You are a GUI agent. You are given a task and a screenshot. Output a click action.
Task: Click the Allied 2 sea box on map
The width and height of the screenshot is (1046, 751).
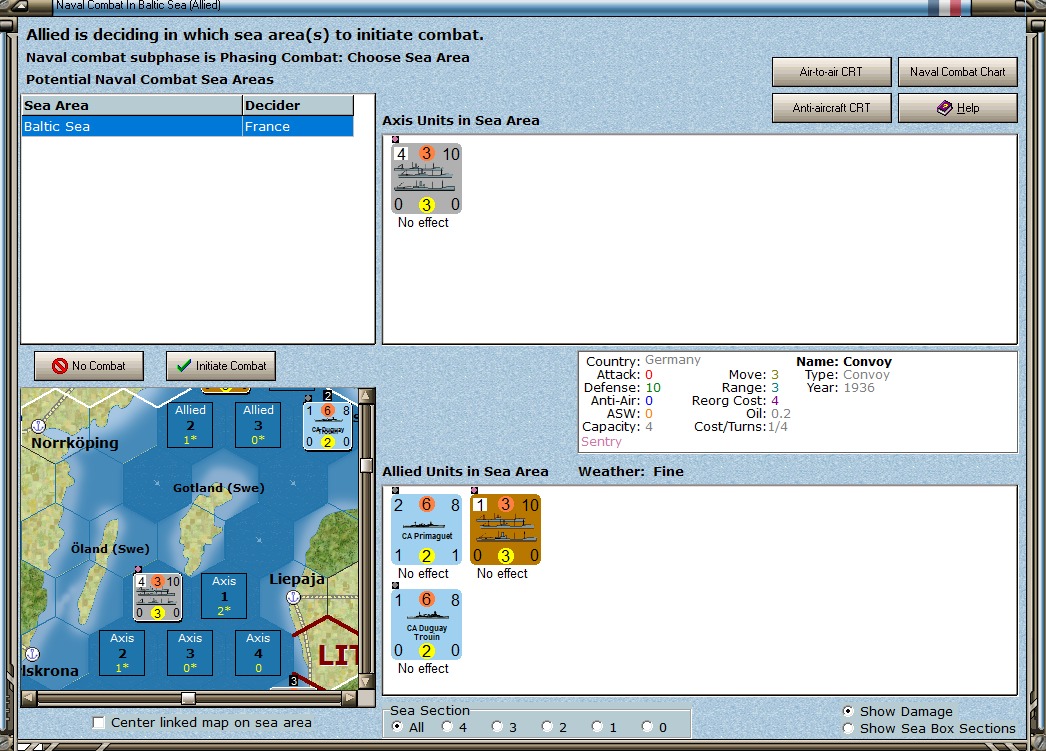tap(190, 425)
